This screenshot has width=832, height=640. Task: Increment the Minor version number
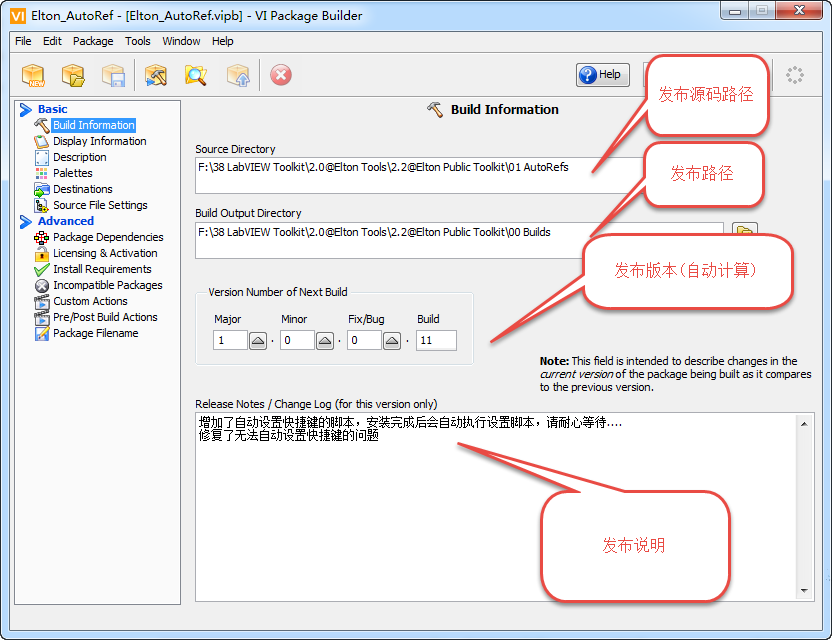point(325,341)
